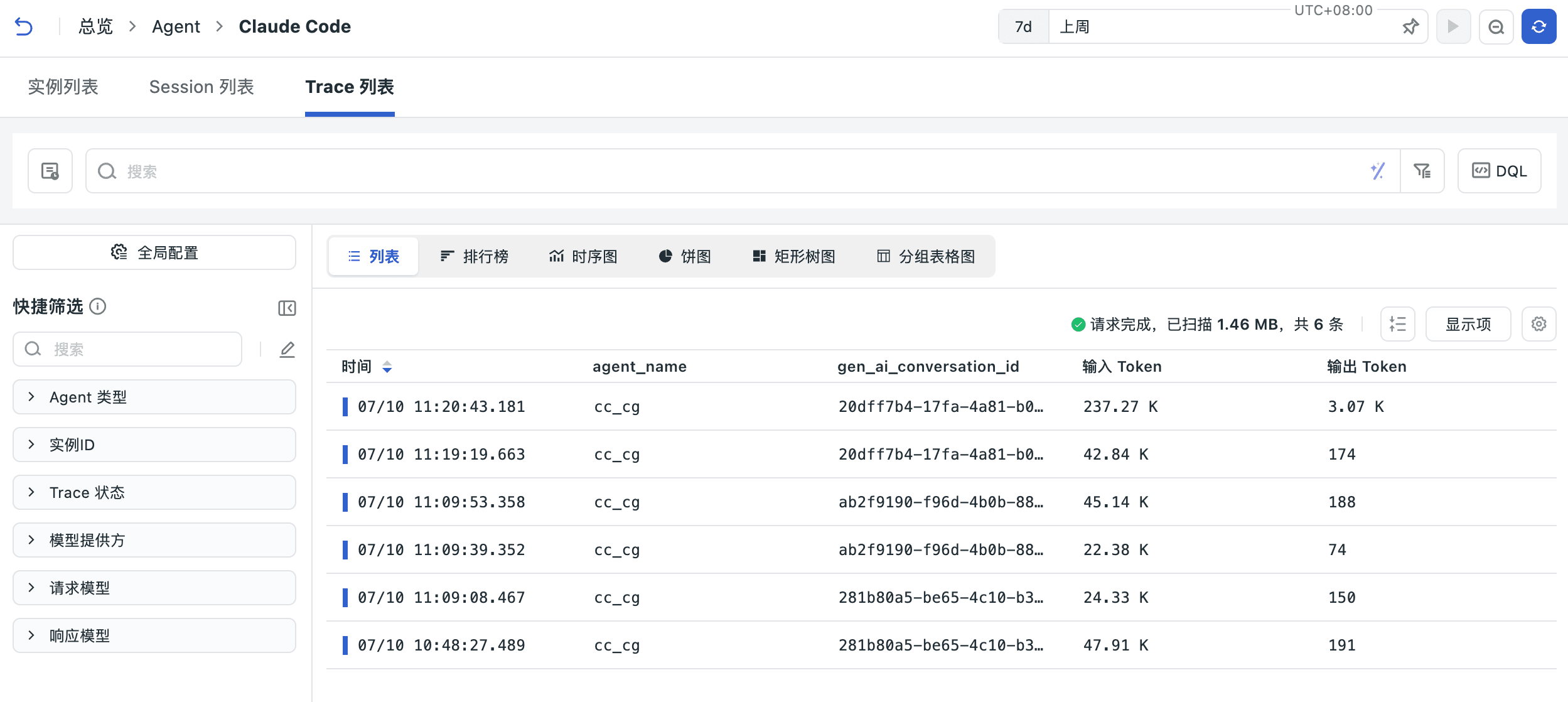Viewport: 1568px width, 702px height.
Task: Click the row height layout icon
Action: point(1397,324)
